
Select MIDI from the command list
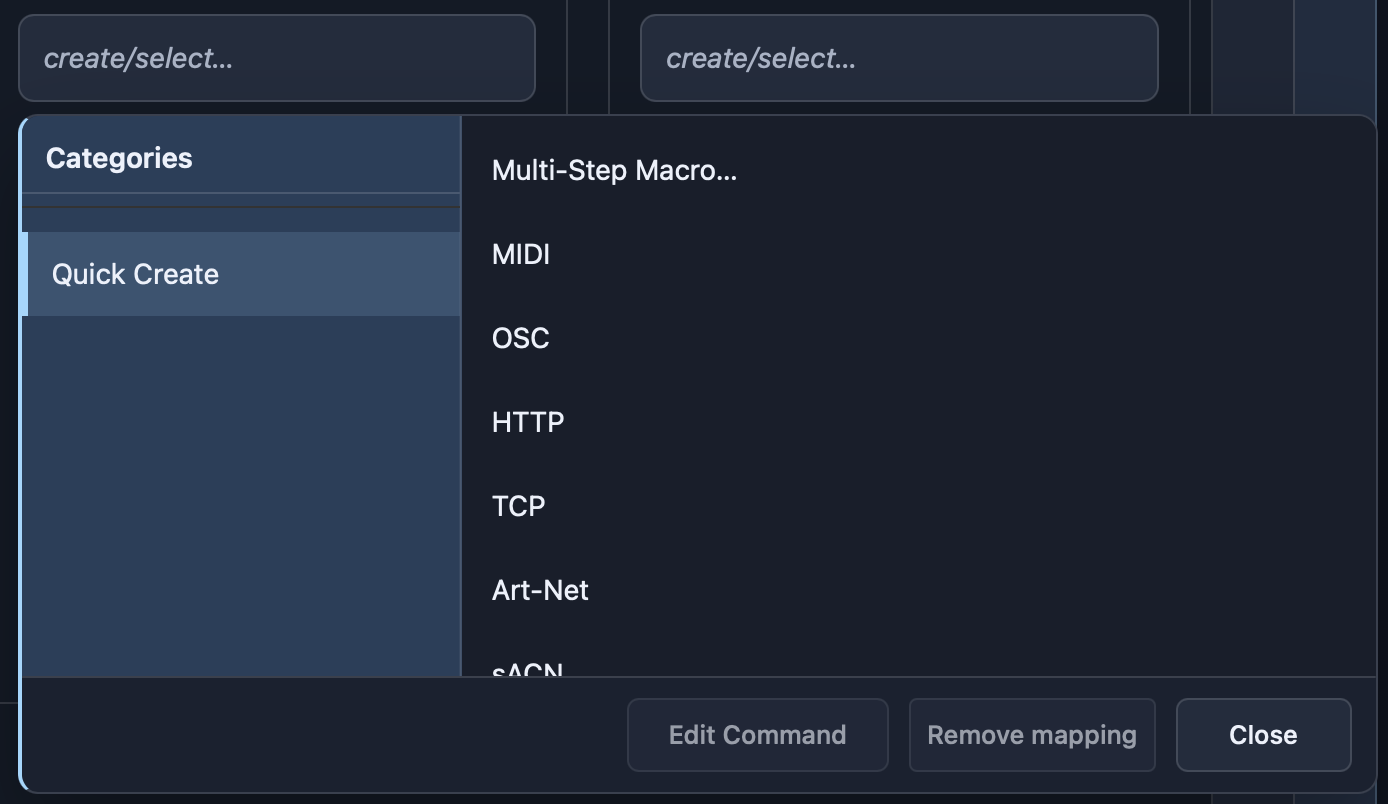pos(520,254)
